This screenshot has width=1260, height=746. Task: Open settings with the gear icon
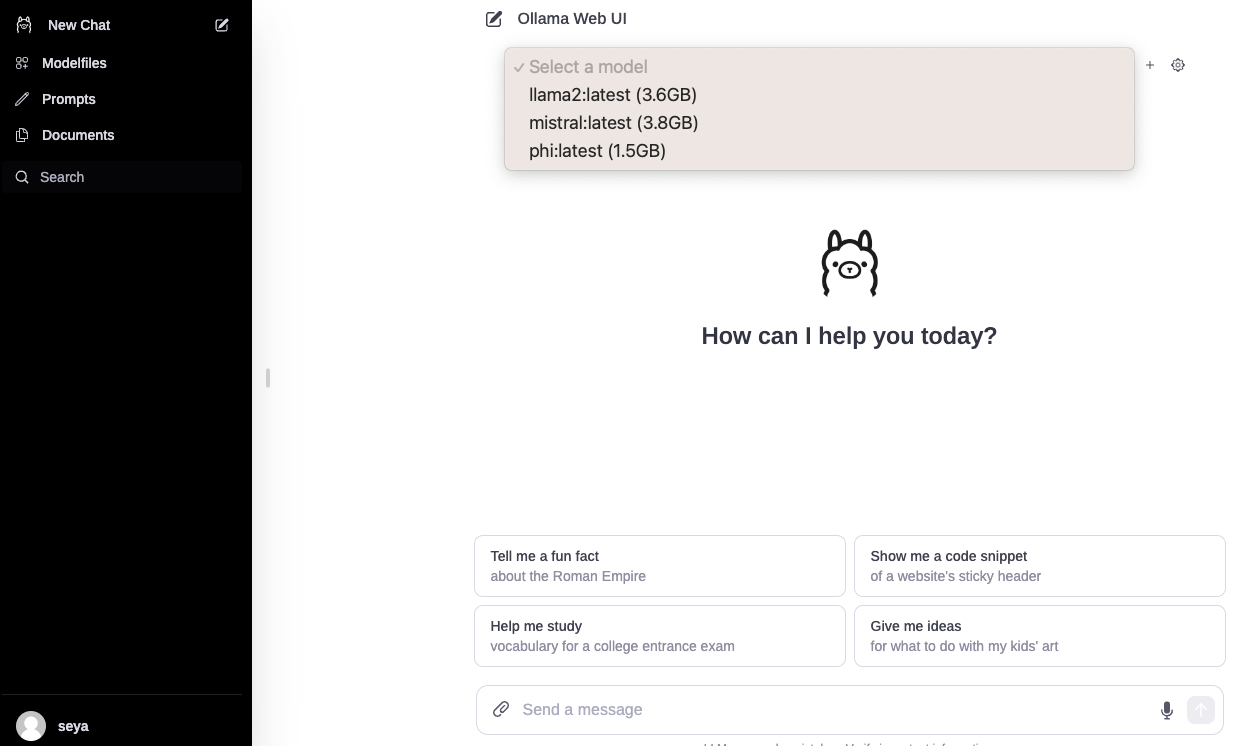[1178, 65]
